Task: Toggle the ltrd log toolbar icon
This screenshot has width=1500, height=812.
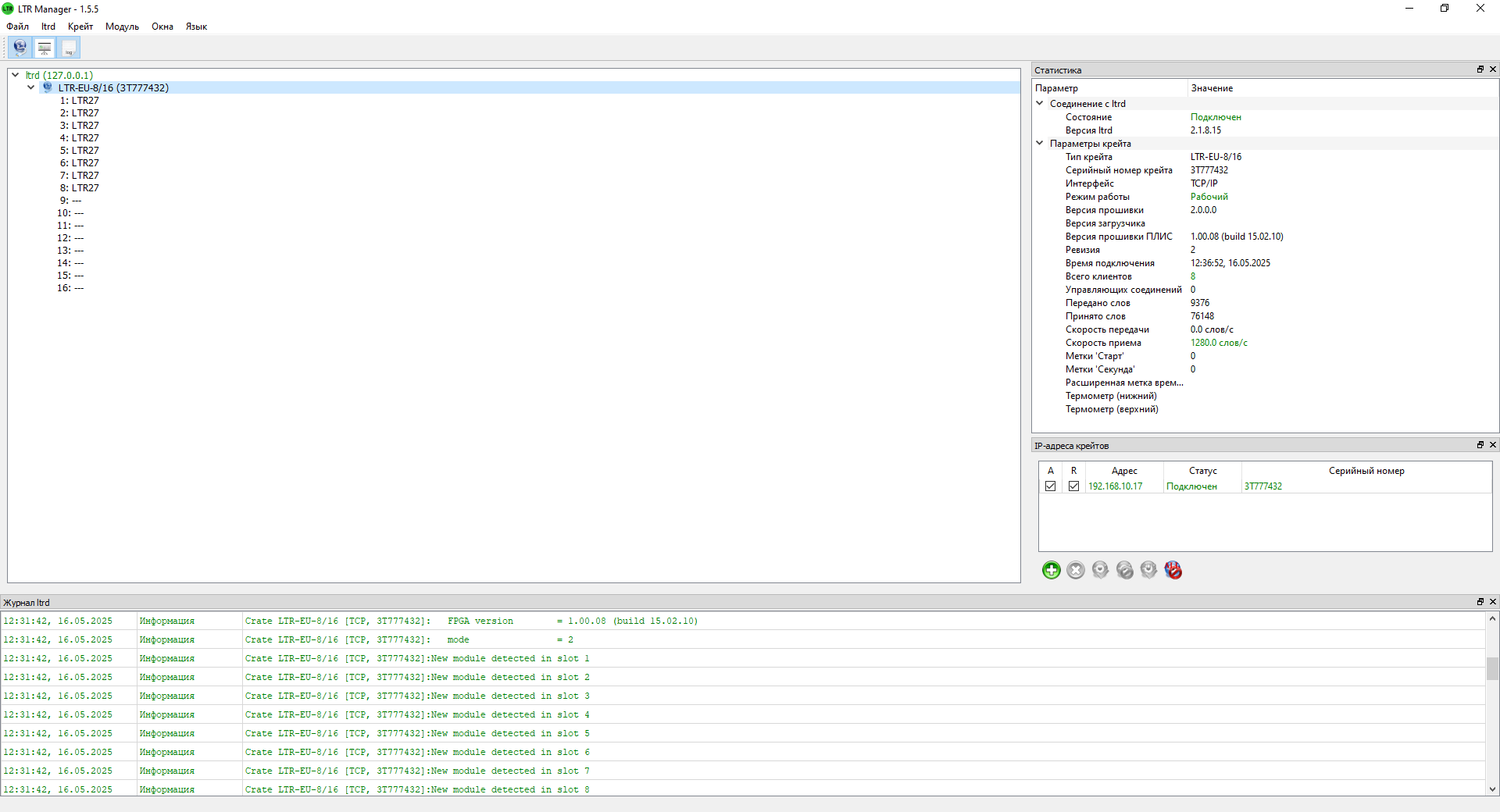Action: coord(69,48)
